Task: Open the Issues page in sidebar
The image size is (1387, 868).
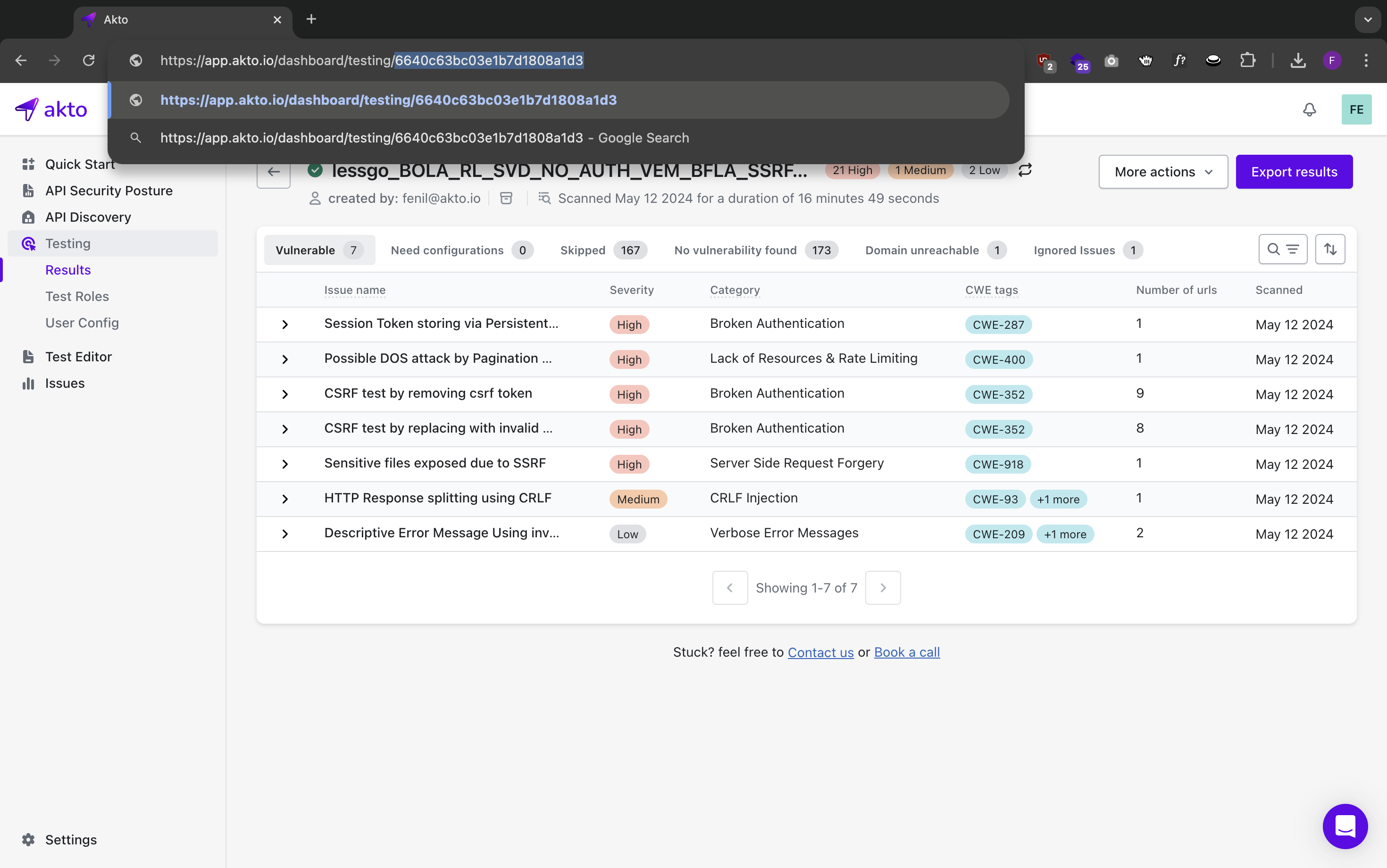Action: point(64,383)
